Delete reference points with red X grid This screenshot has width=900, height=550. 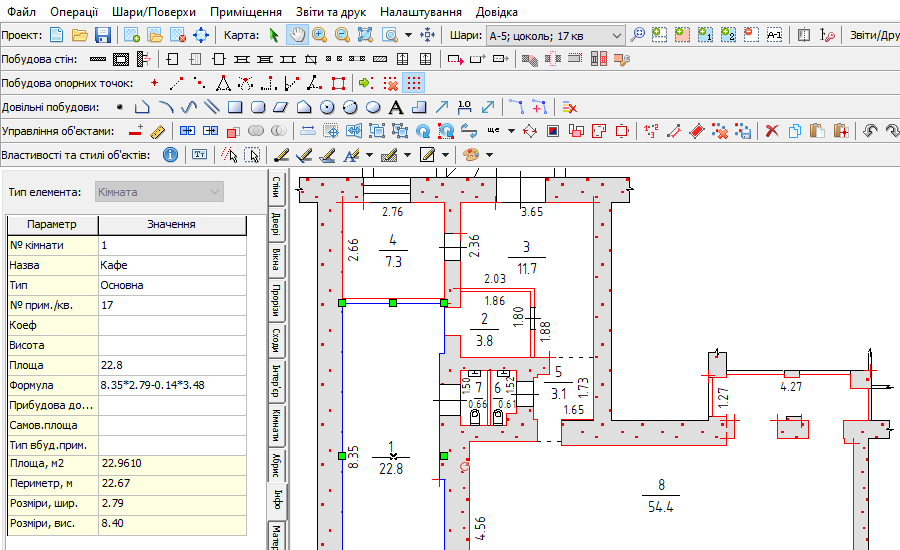click(391, 83)
